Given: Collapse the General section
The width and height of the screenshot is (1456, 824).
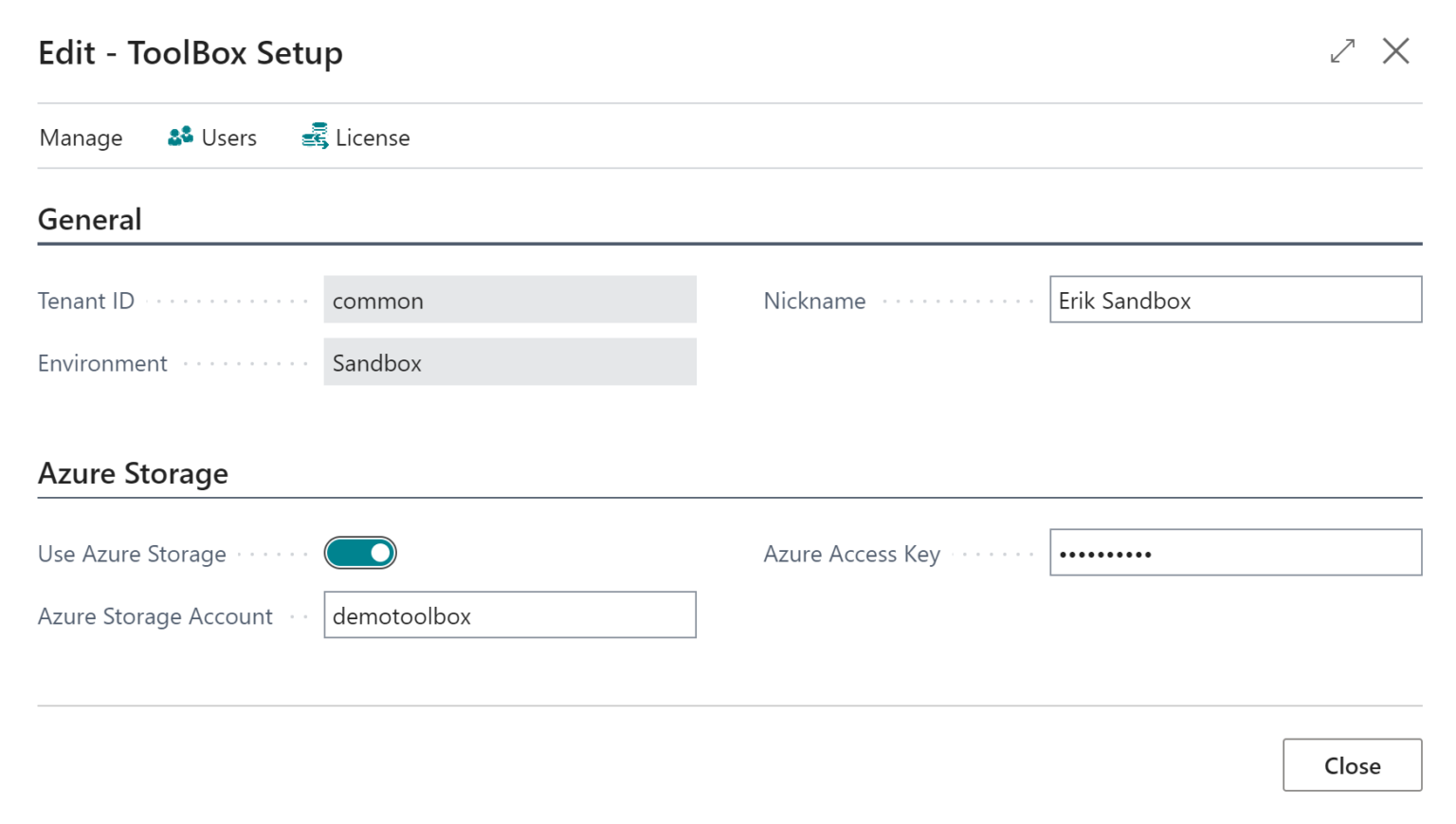Looking at the screenshot, I should pos(89,219).
